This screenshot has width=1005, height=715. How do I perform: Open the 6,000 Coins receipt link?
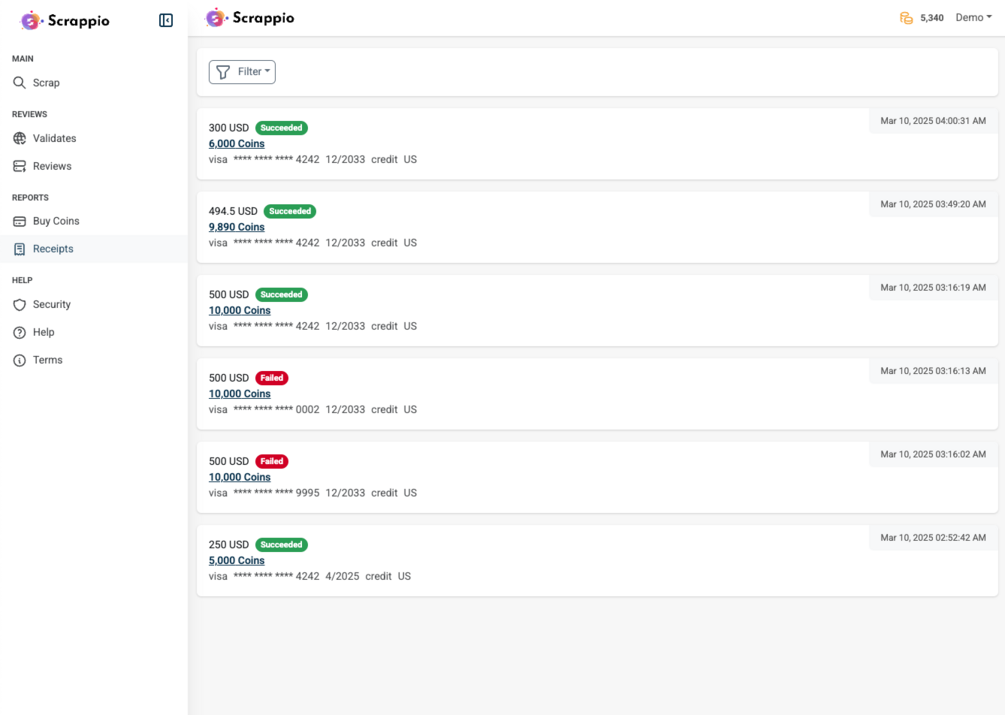(x=237, y=144)
